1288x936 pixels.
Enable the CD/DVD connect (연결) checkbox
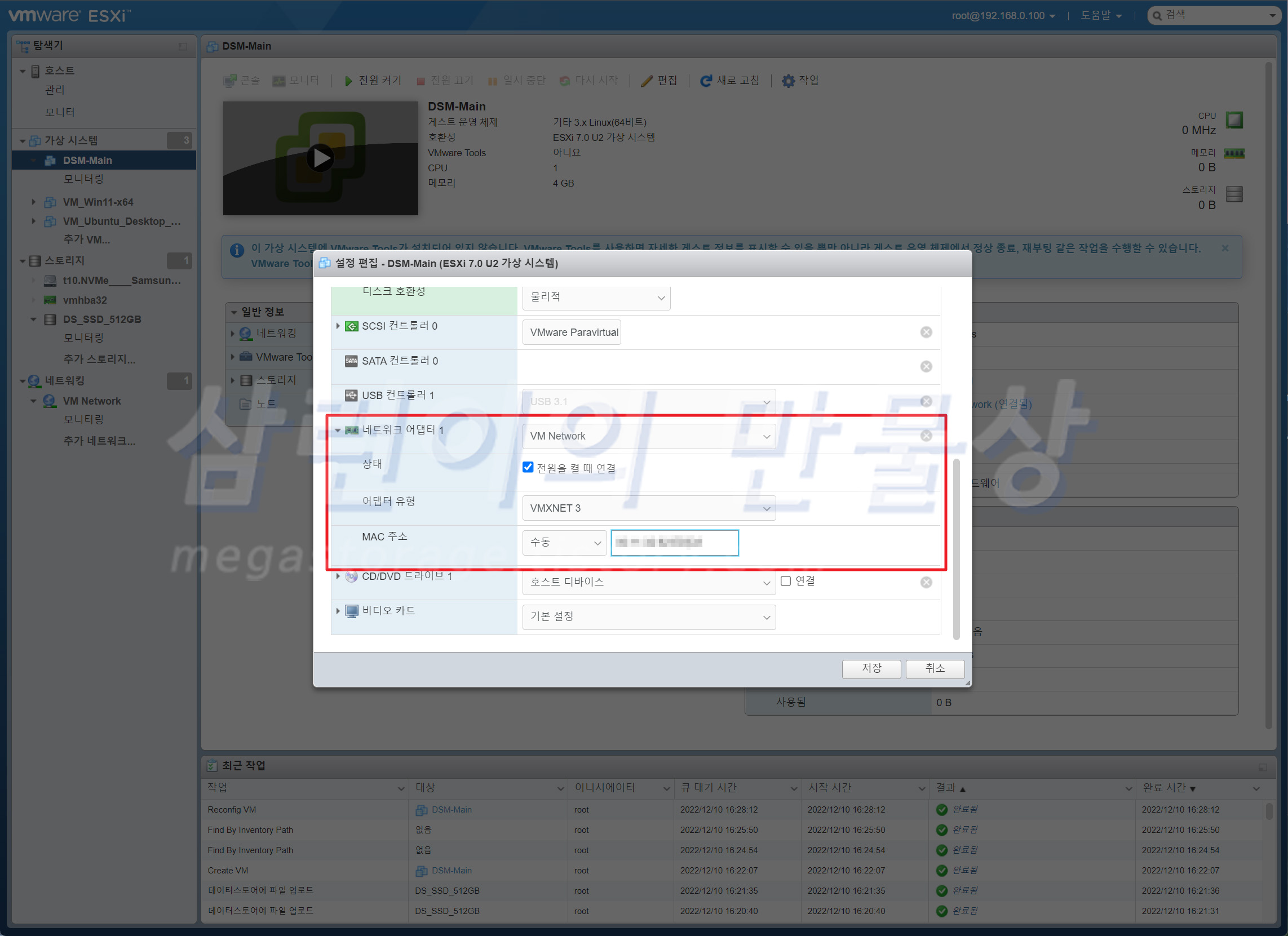click(786, 580)
